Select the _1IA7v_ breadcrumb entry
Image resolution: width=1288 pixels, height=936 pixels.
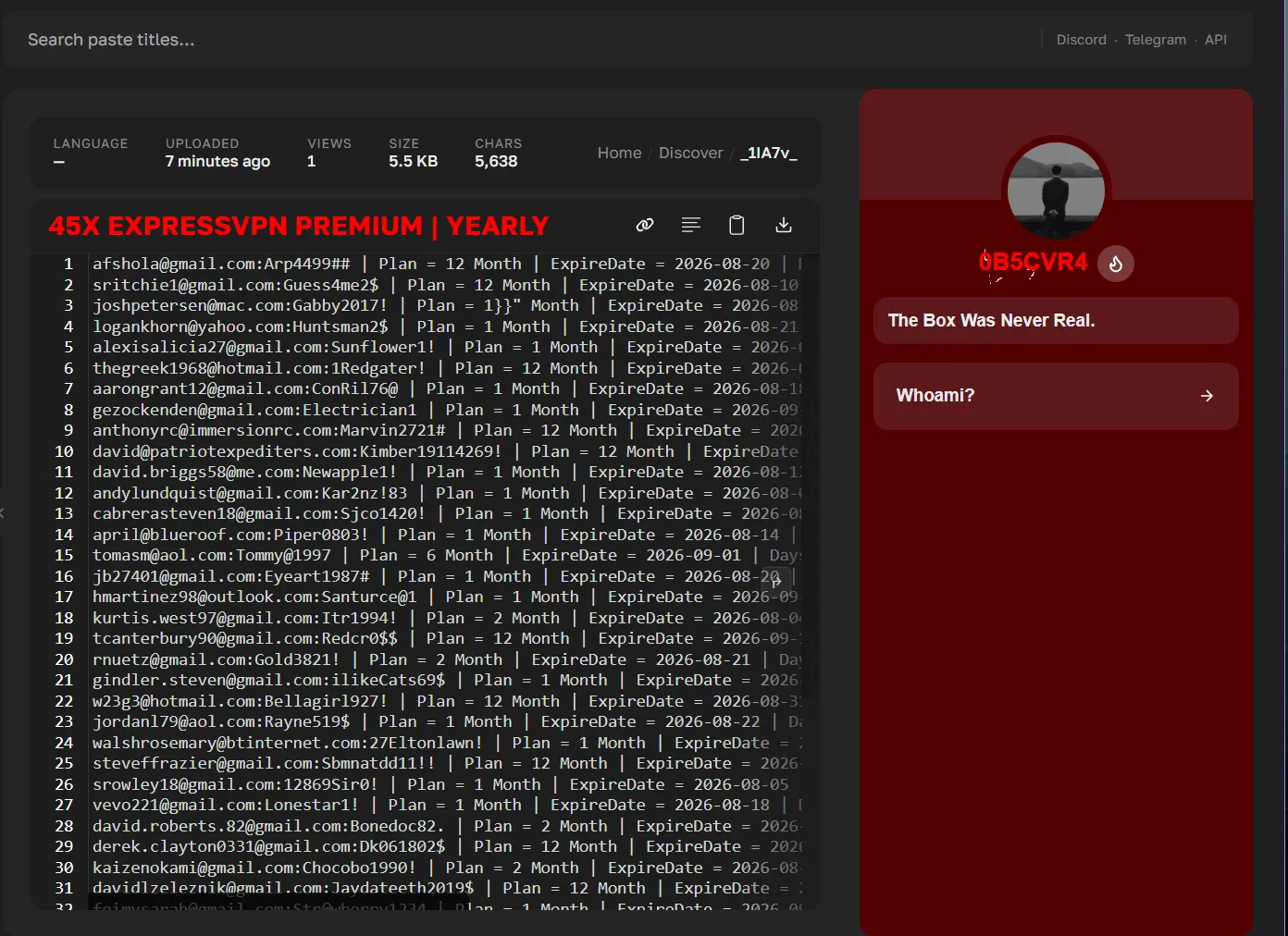pos(769,154)
